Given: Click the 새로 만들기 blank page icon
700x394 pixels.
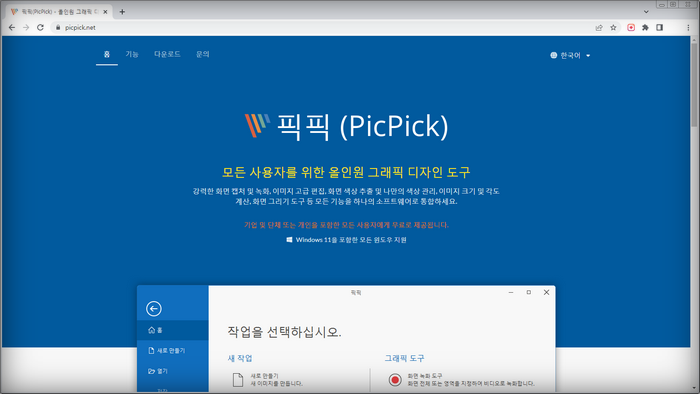Looking at the screenshot, I should click(238, 380).
